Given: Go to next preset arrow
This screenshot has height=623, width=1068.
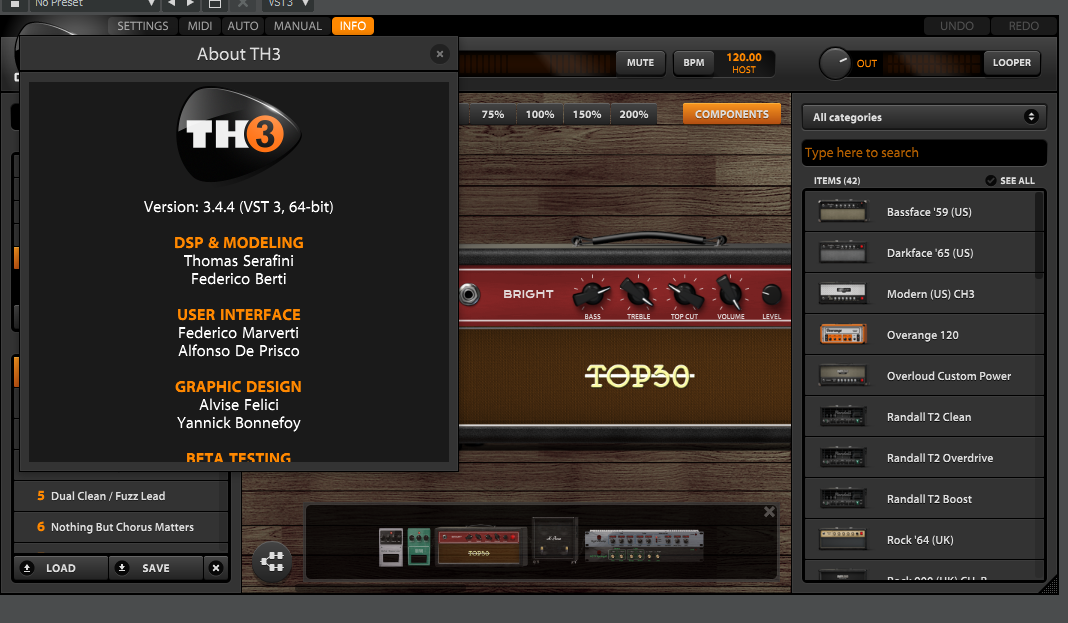Looking at the screenshot, I should [191, 3].
